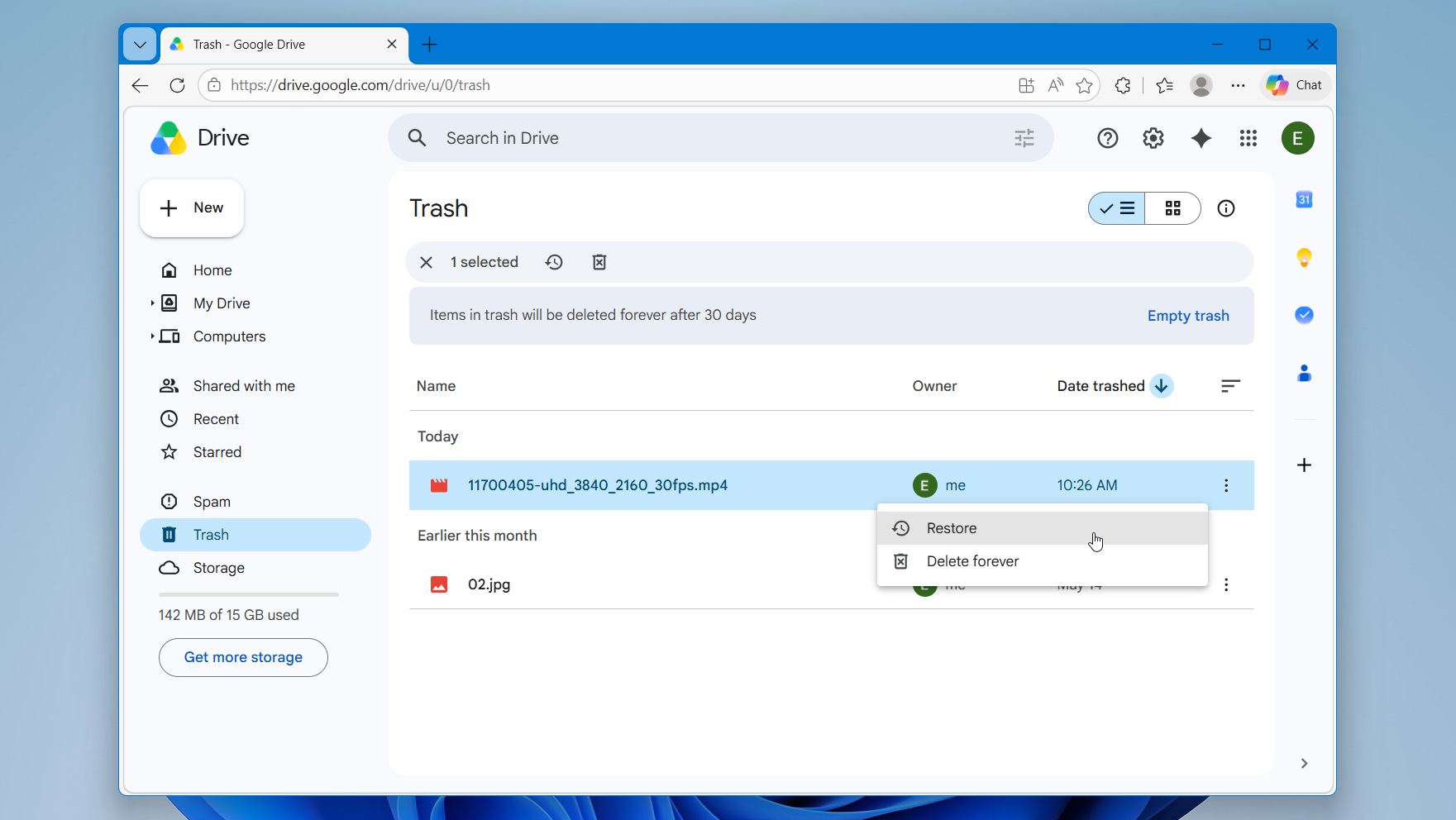Refresh the page
This screenshot has height=820, width=1456.
[x=177, y=85]
